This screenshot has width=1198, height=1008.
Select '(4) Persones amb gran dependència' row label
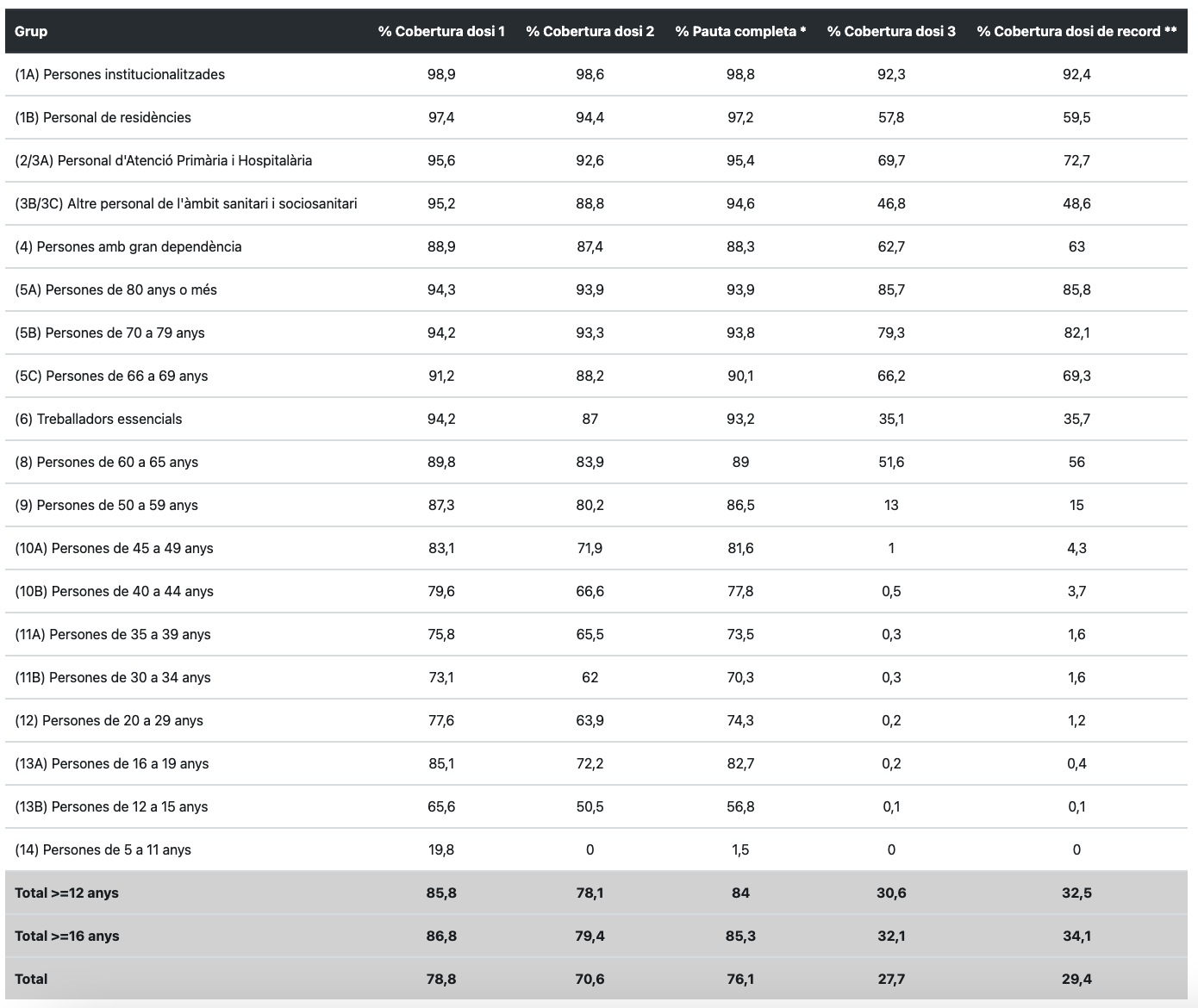click(128, 246)
